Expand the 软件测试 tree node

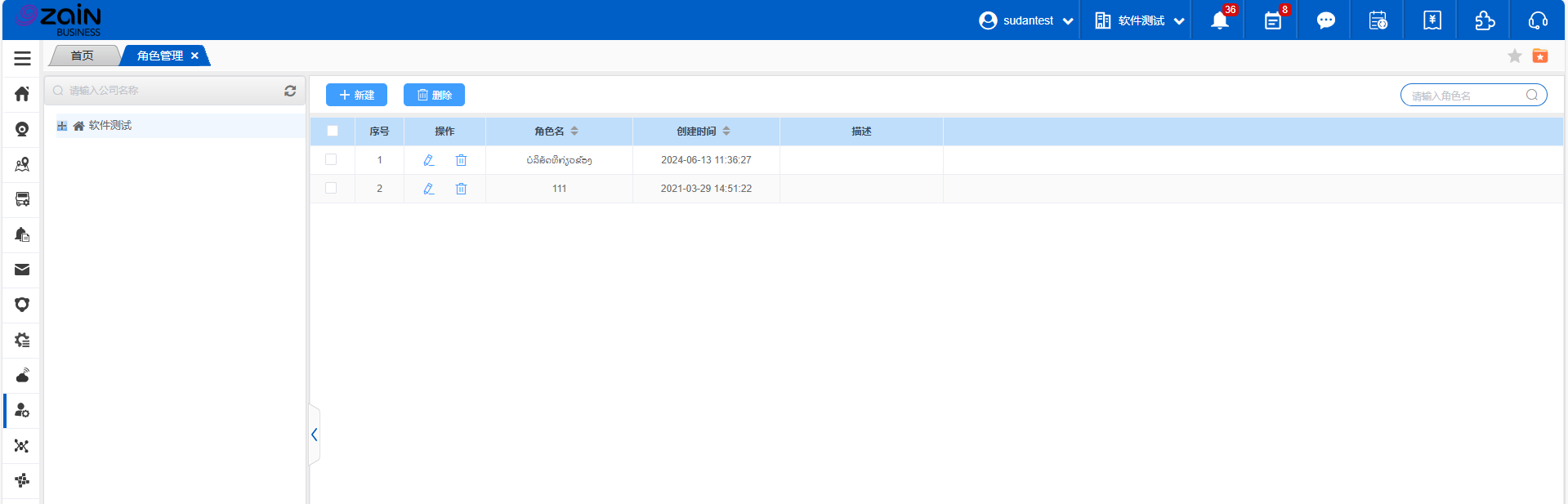click(62, 126)
